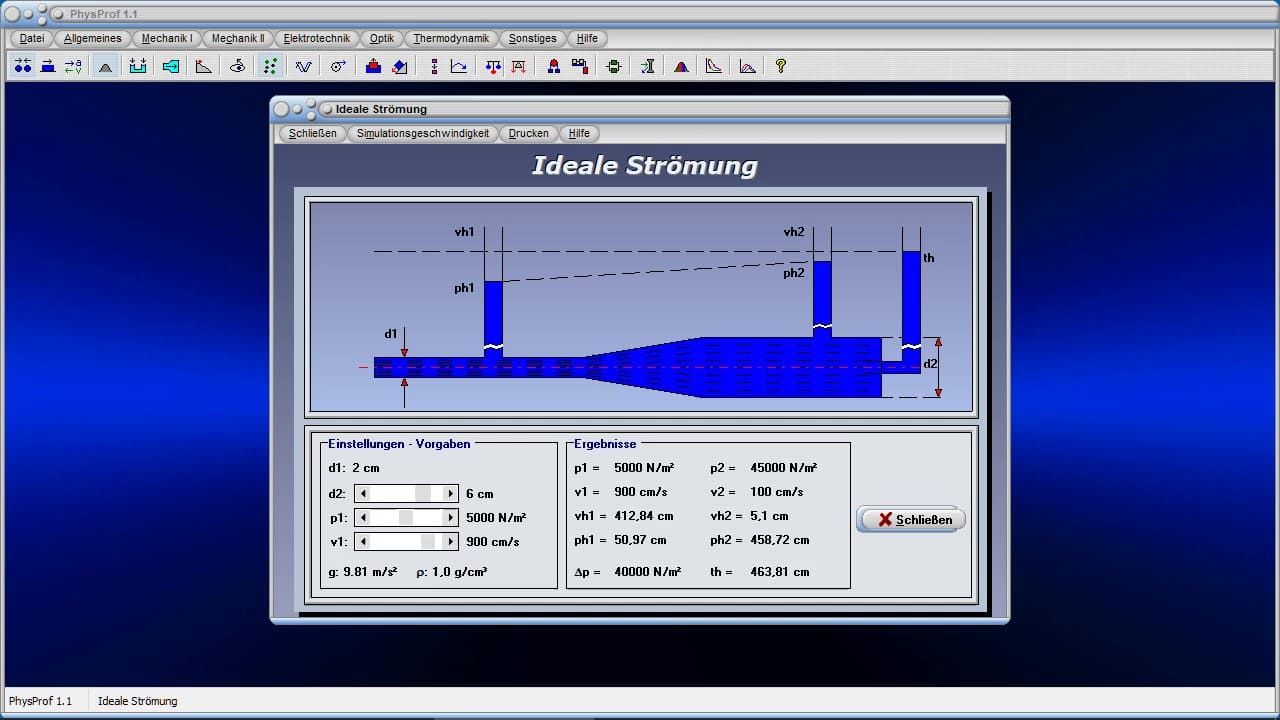Decrease v1 with the left slider arrow
1280x720 pixels.
pyautogui.click(x=363, y=542)
